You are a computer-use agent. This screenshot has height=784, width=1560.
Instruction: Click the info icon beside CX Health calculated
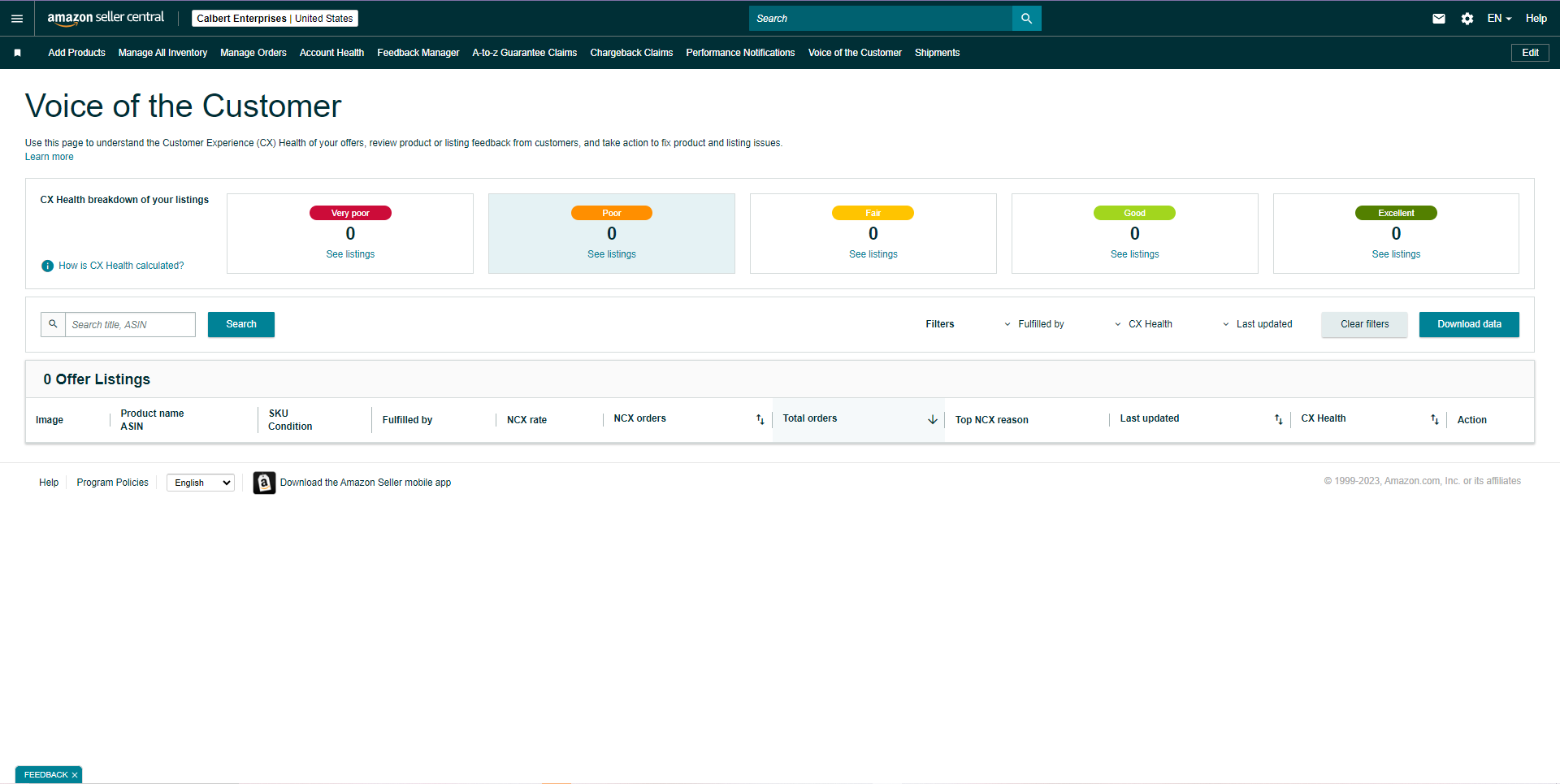click(x=48, y=266)
